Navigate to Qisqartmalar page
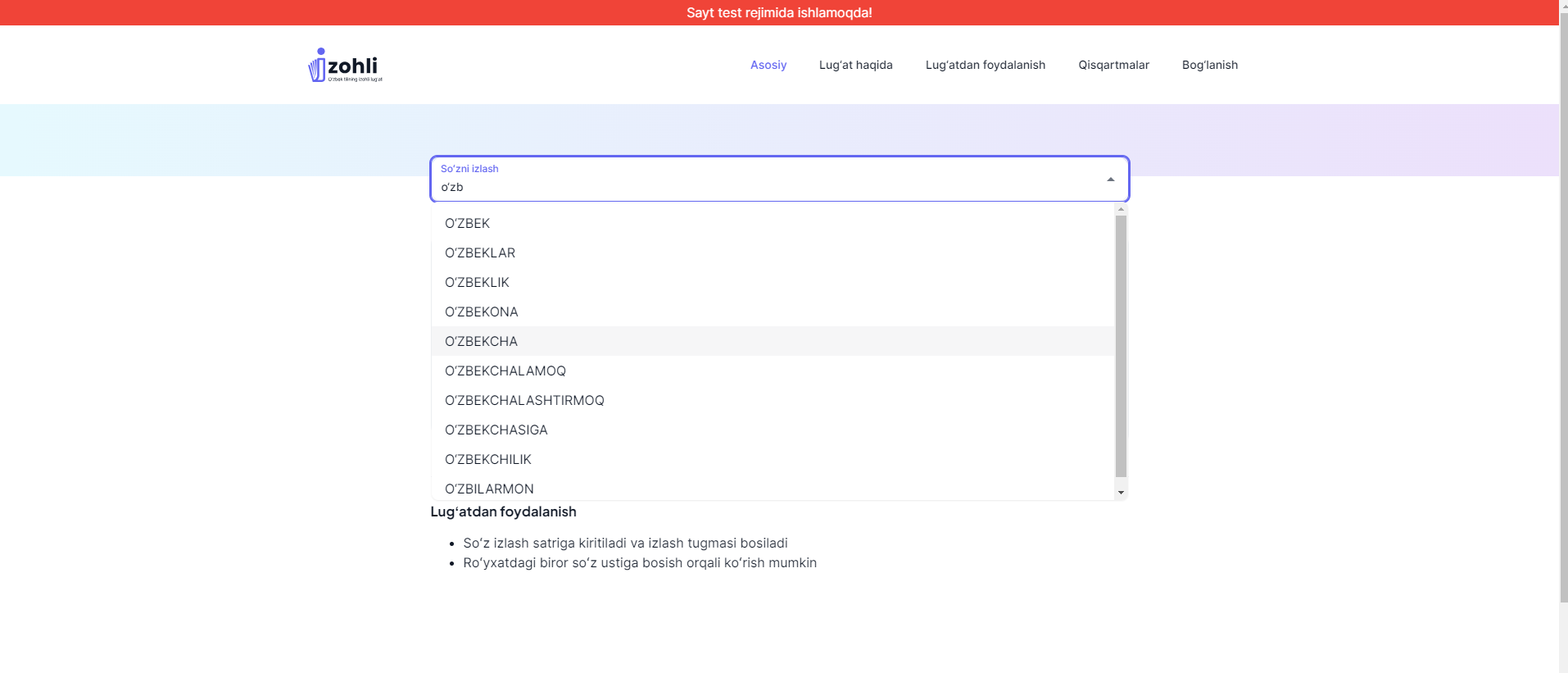 point(1113,65)
